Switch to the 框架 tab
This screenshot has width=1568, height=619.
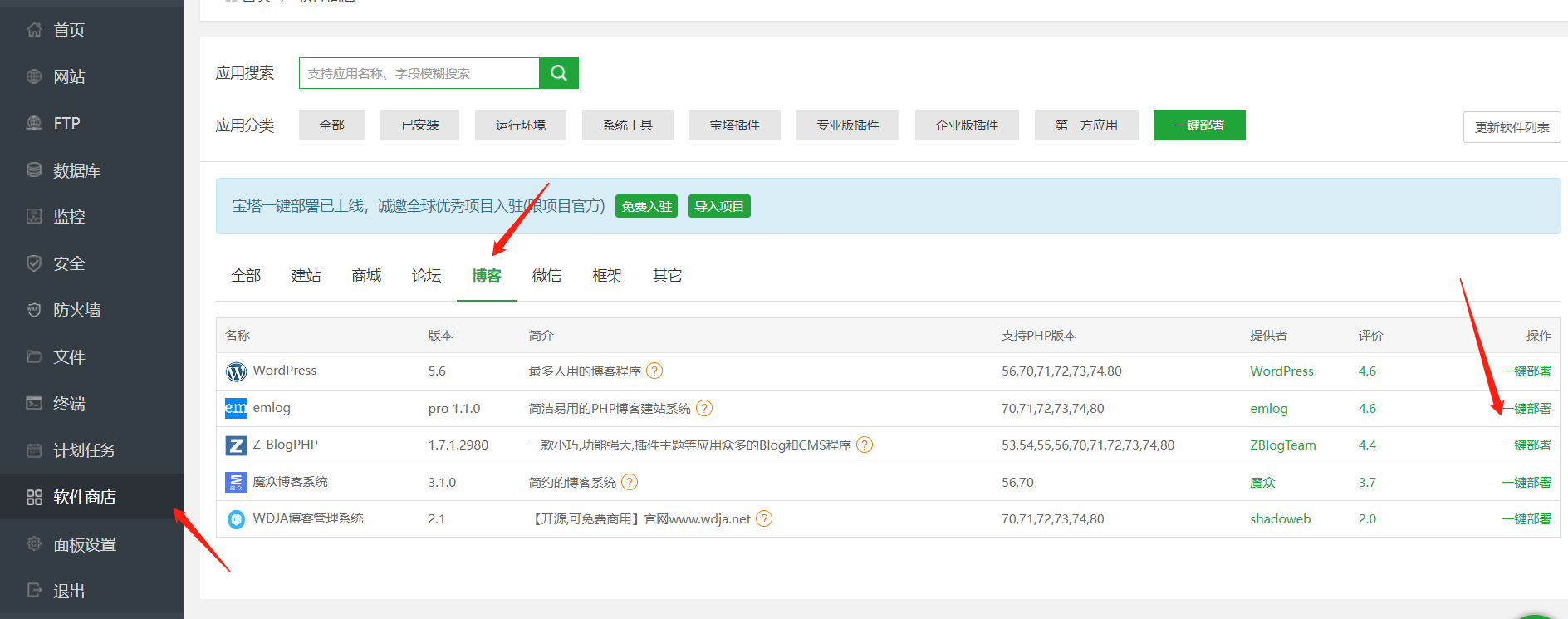pyautogui.click(x=607, y=276)
